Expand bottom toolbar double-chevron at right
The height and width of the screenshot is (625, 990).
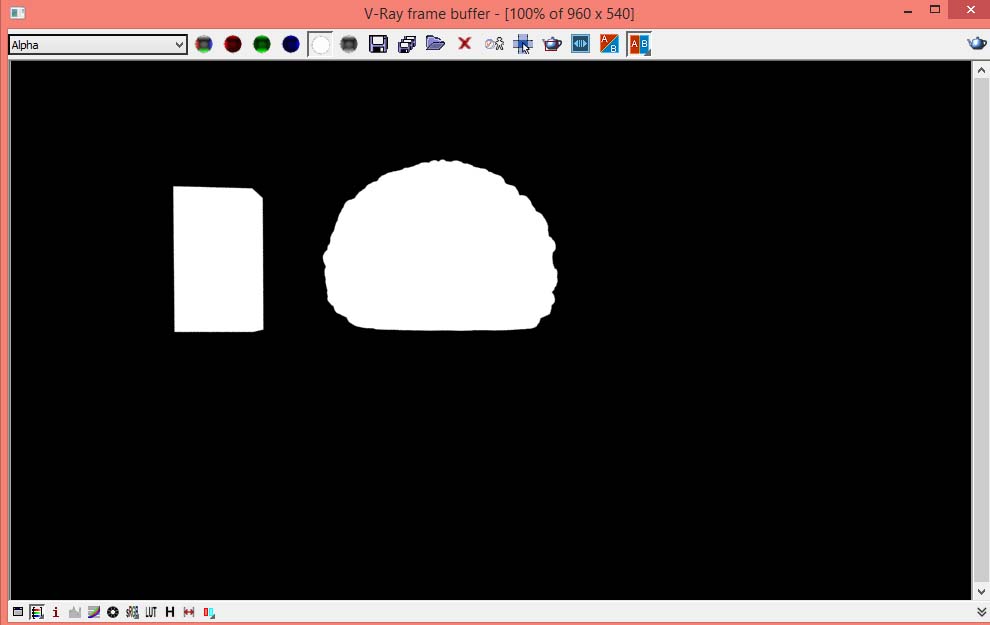pyautogui.click(x=981, y=612)
